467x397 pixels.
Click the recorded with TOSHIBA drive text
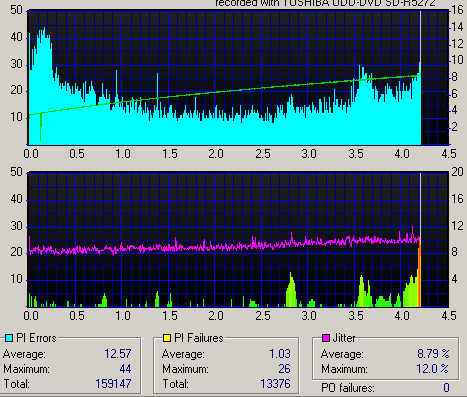click(325, 3)
